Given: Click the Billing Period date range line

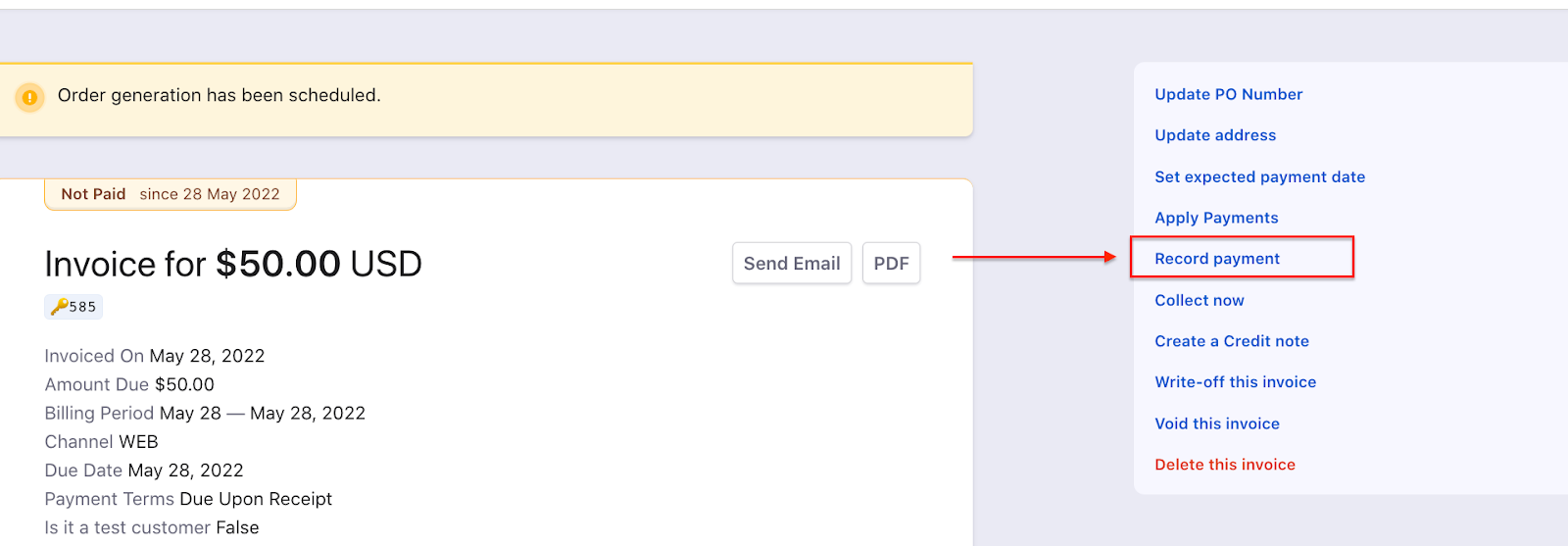Looking at the screenshot, I should [205, 413].
